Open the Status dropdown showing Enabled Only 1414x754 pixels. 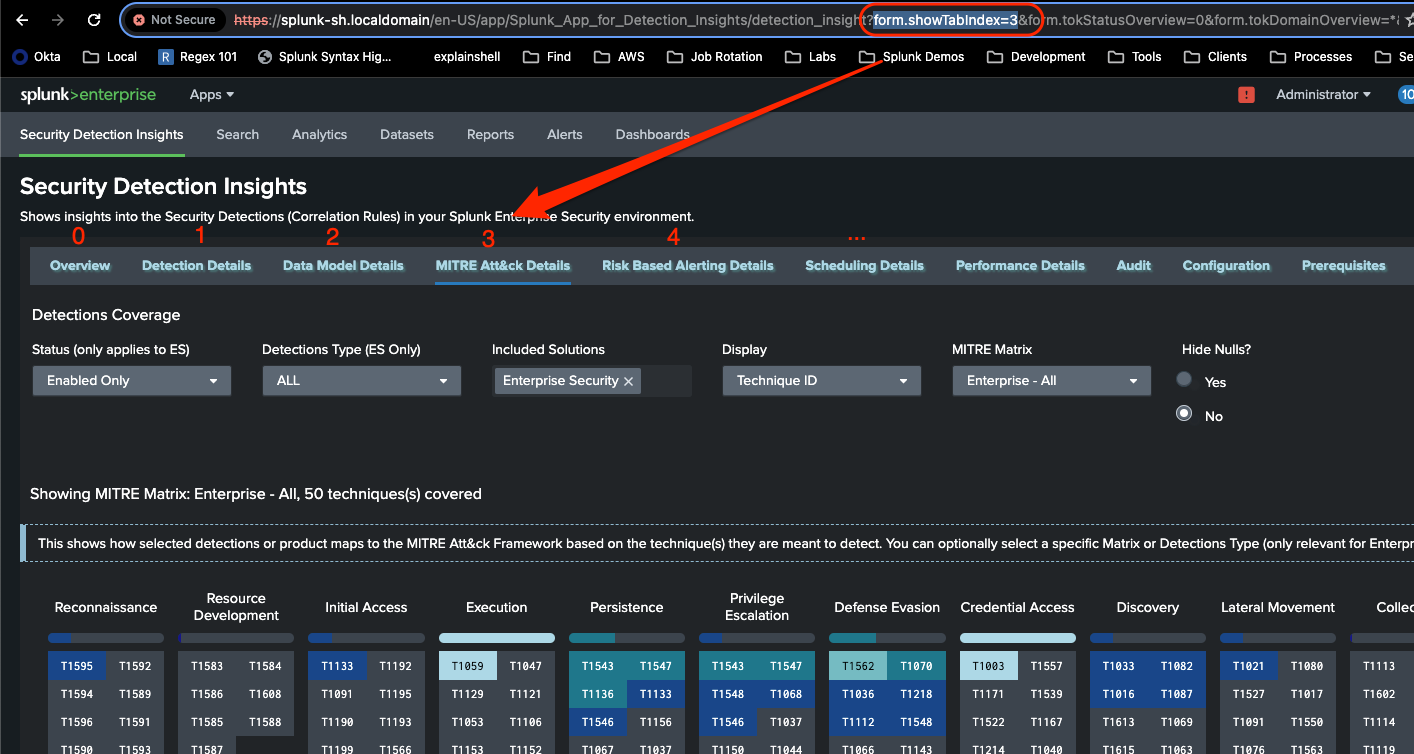[x=132, y=381]
